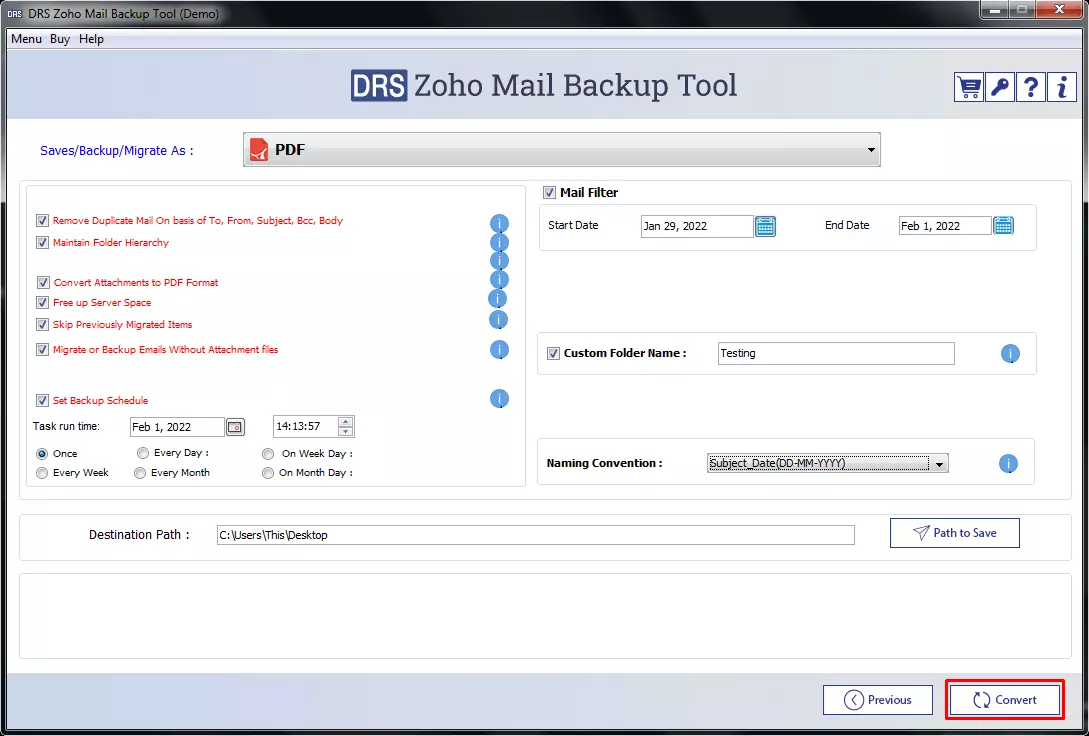Screen dimensions: 1089x736
Task: Click the End Date field
Action: click(x=945, y=226)
